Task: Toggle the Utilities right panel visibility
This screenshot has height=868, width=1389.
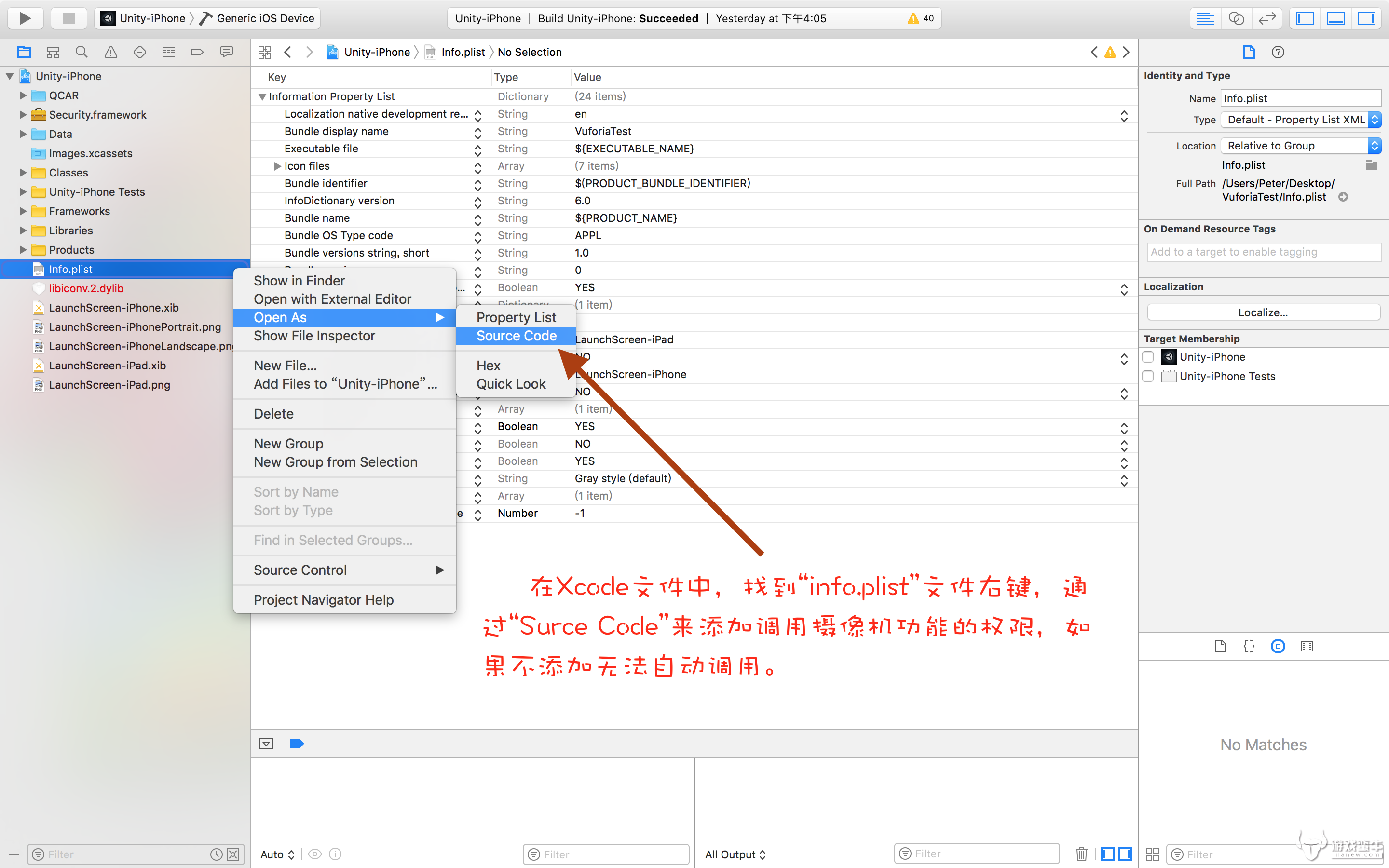Action: (x=1367, y=18)
